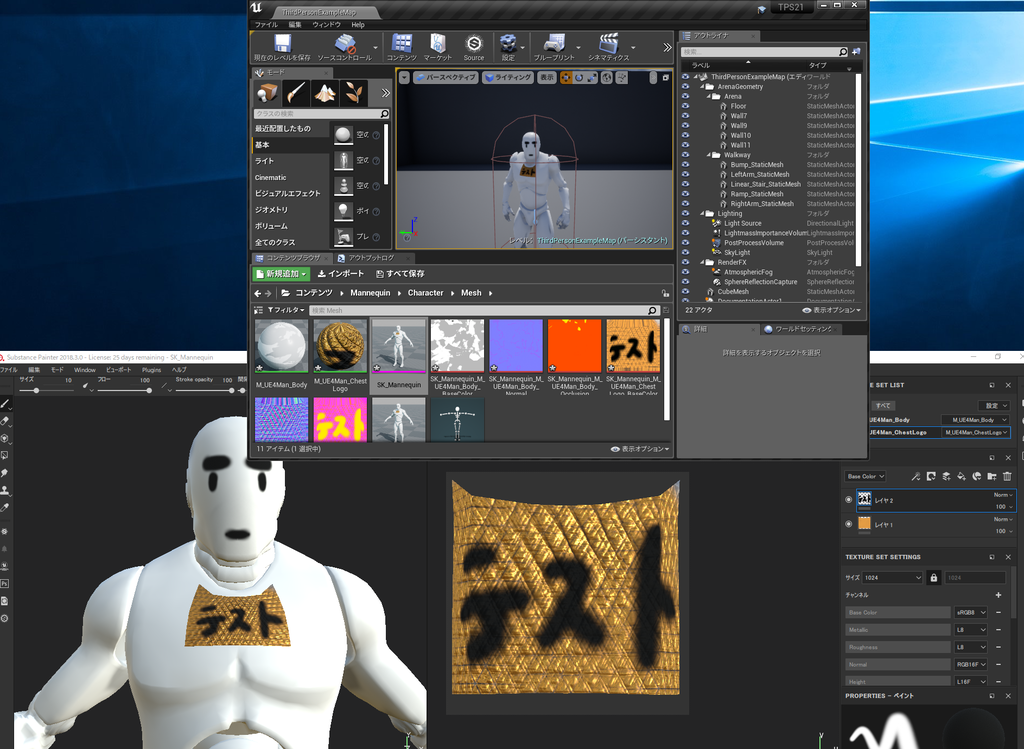Screen dimensions: 1024x749
Task: Open the フィルタ filter dropdown in Content Browser
Action: (x=285, y=310)
